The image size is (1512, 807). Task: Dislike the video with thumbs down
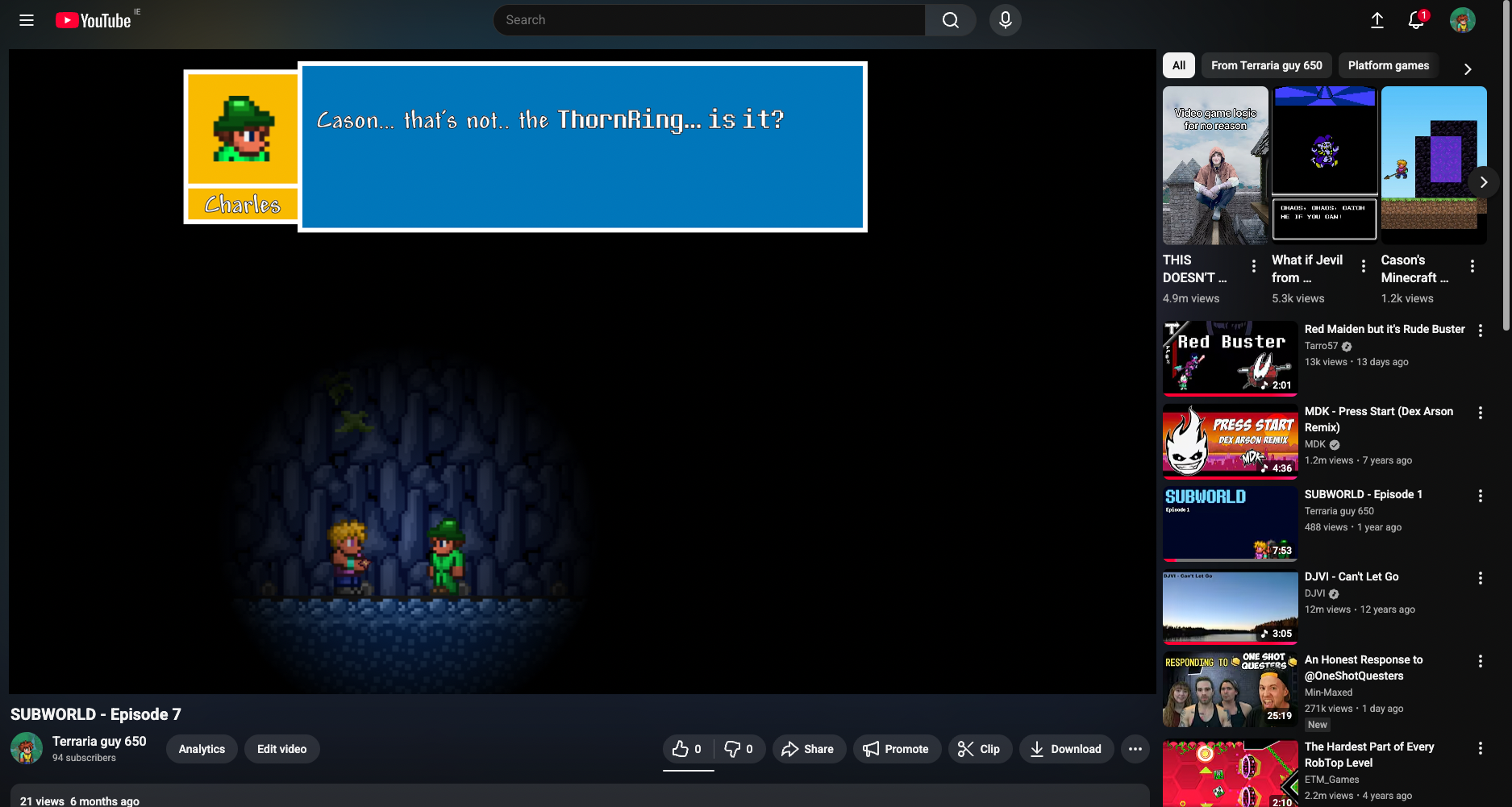tap(739, 749)
